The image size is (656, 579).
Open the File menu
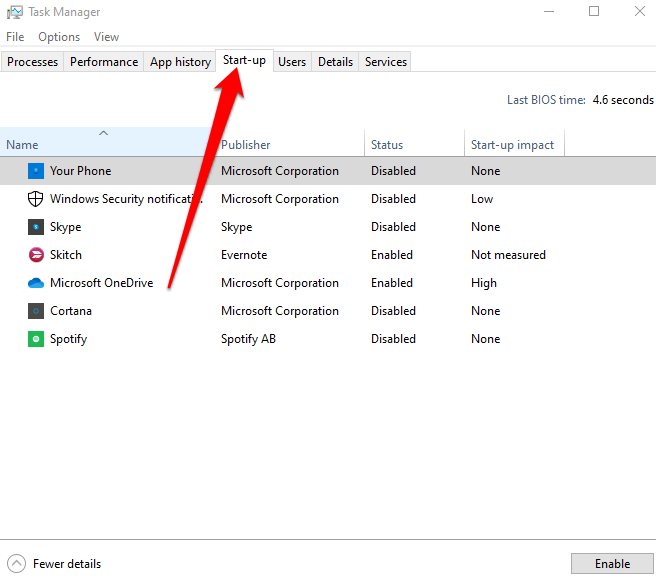pyautogui.click(x=15, y=37)
